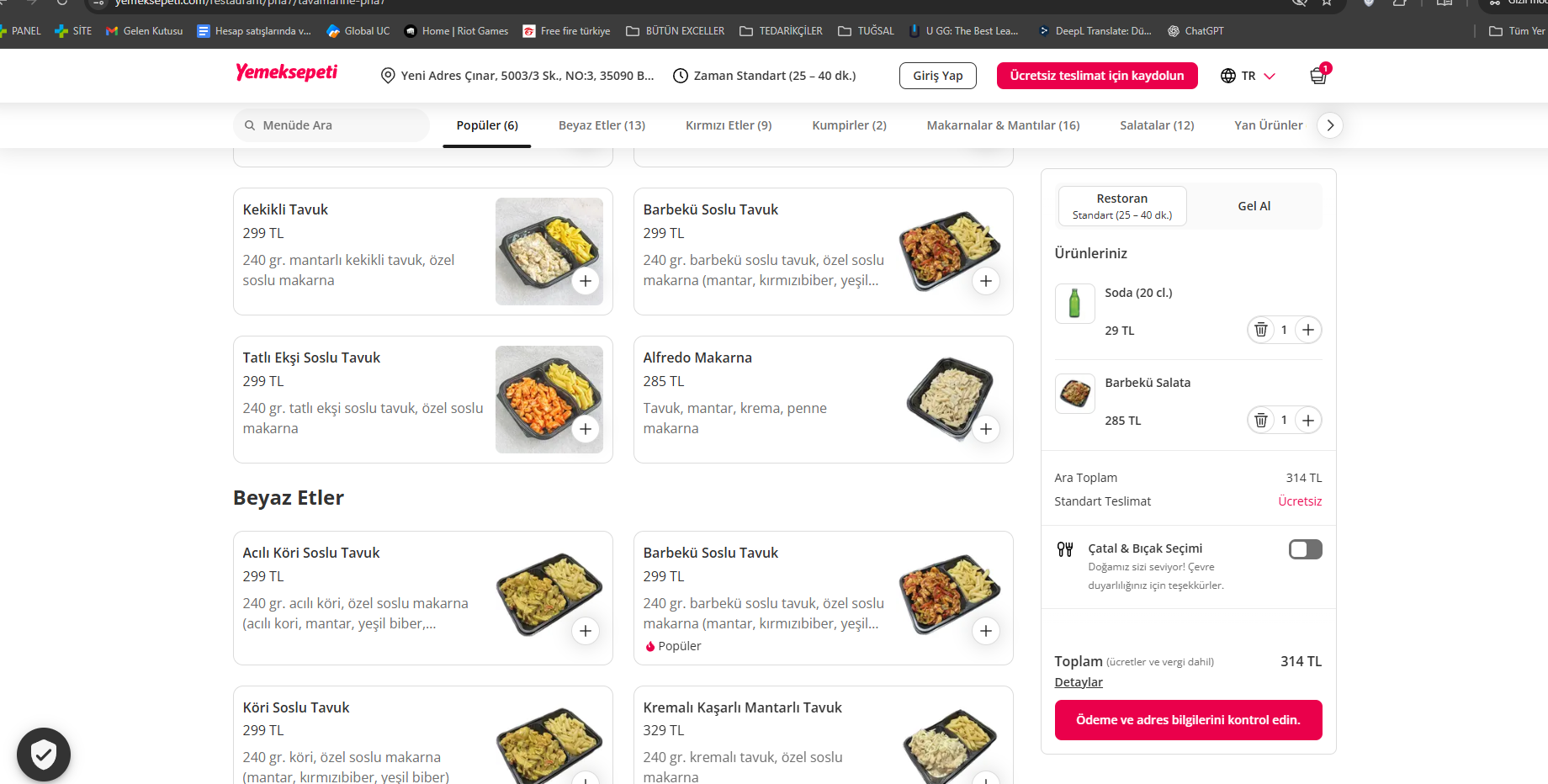Delete Barbekü Salata using trash icon
The width and height of the screenshot is (1548, 784).
point(1261,420)
